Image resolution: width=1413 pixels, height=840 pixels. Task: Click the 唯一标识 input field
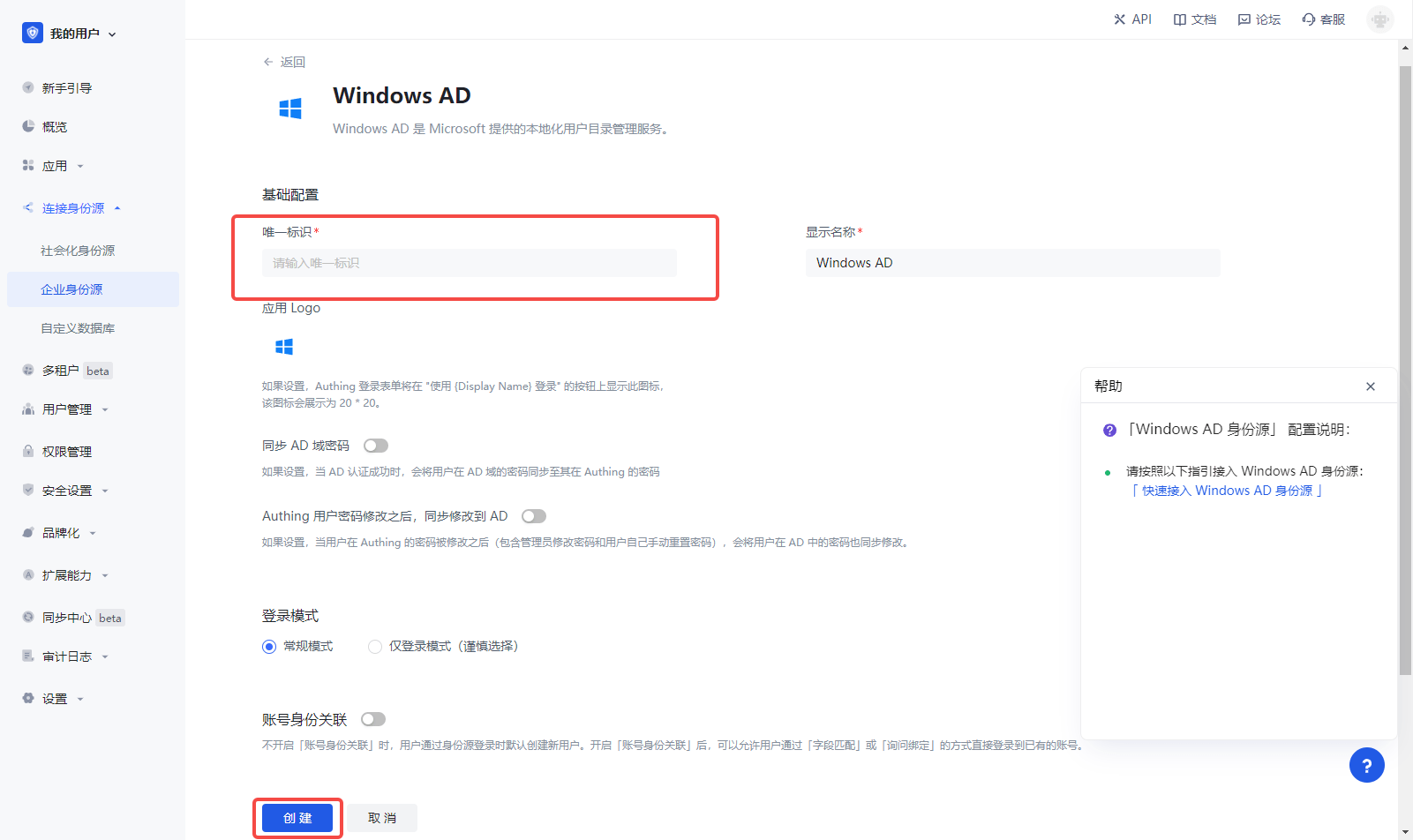point(470,262)
